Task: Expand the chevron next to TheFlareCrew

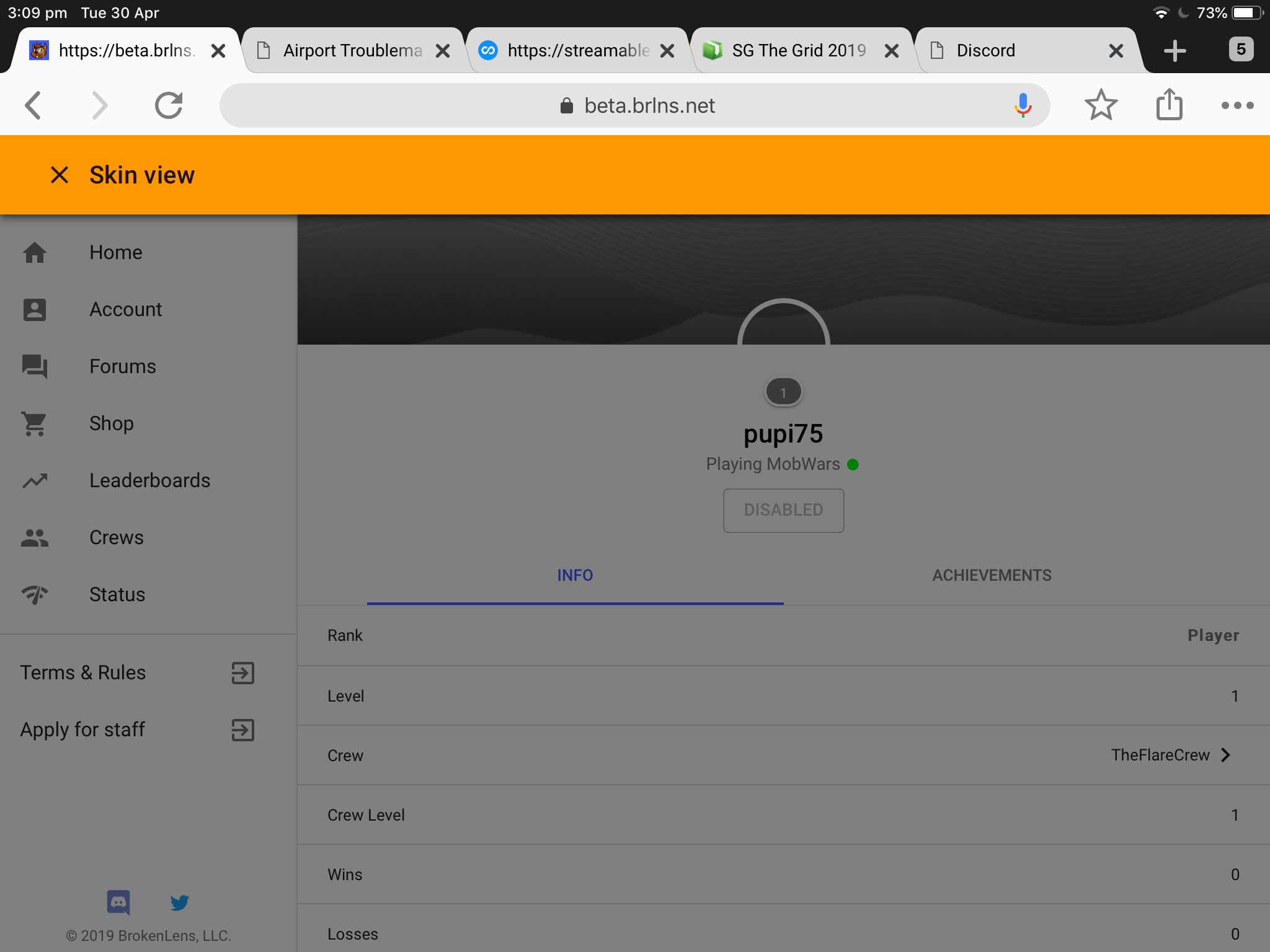Action: pos(1226,755)
